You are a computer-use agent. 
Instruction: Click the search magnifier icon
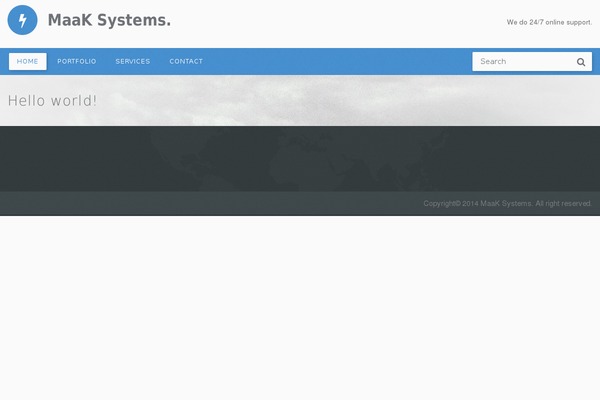(581, 62)
